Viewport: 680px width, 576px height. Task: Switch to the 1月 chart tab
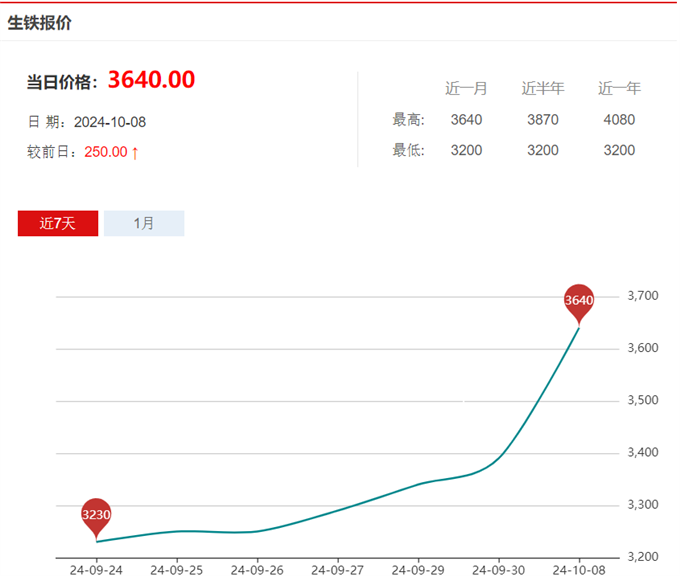tap(144, 223)
